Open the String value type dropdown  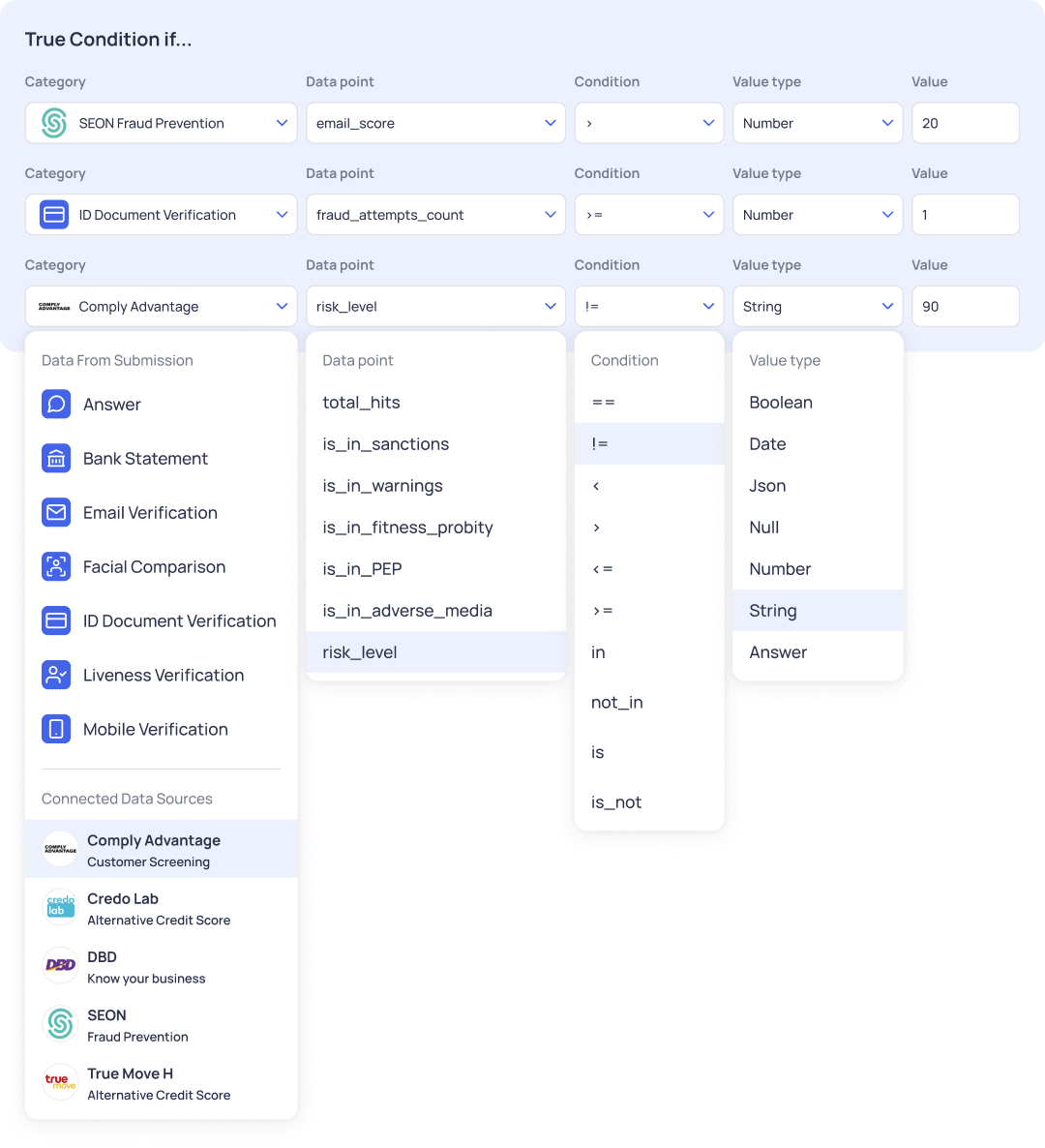[x=818, y=306]
